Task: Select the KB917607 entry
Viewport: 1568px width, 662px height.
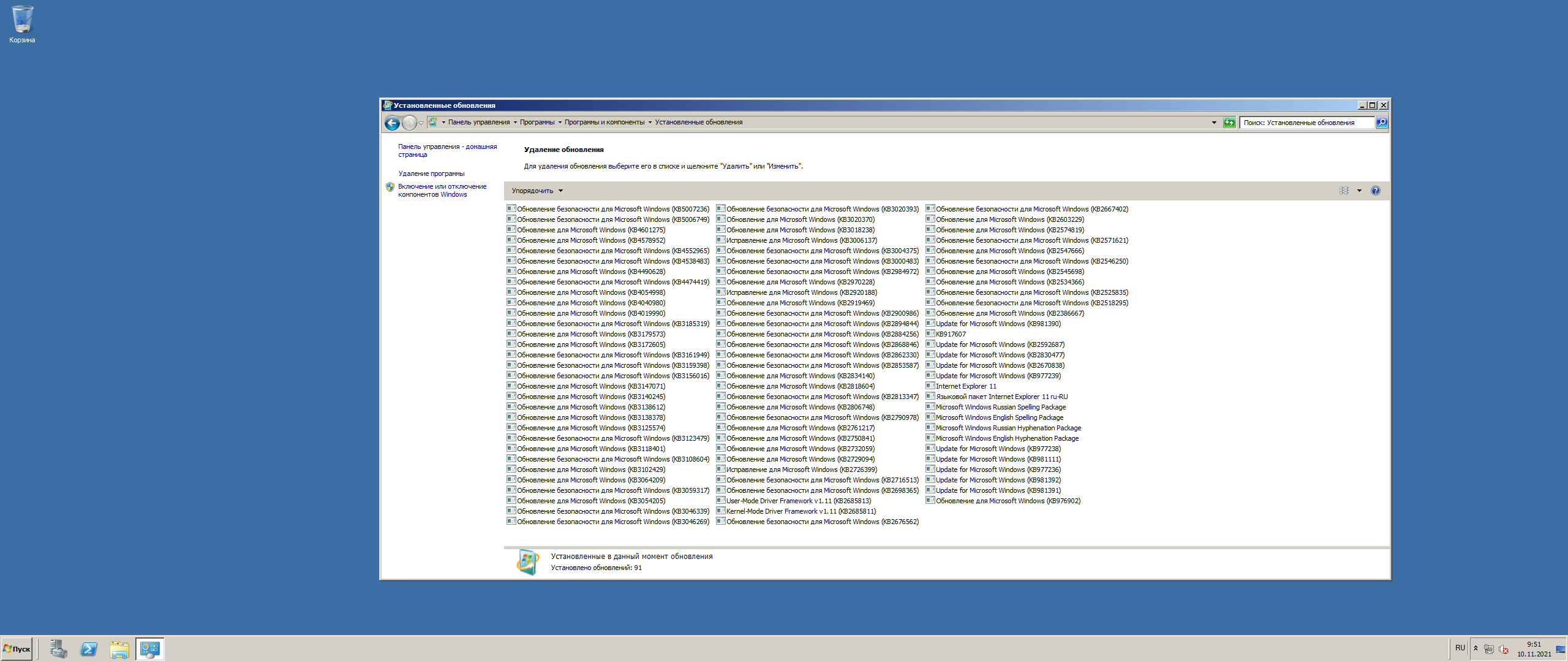Action: [946, 334]
